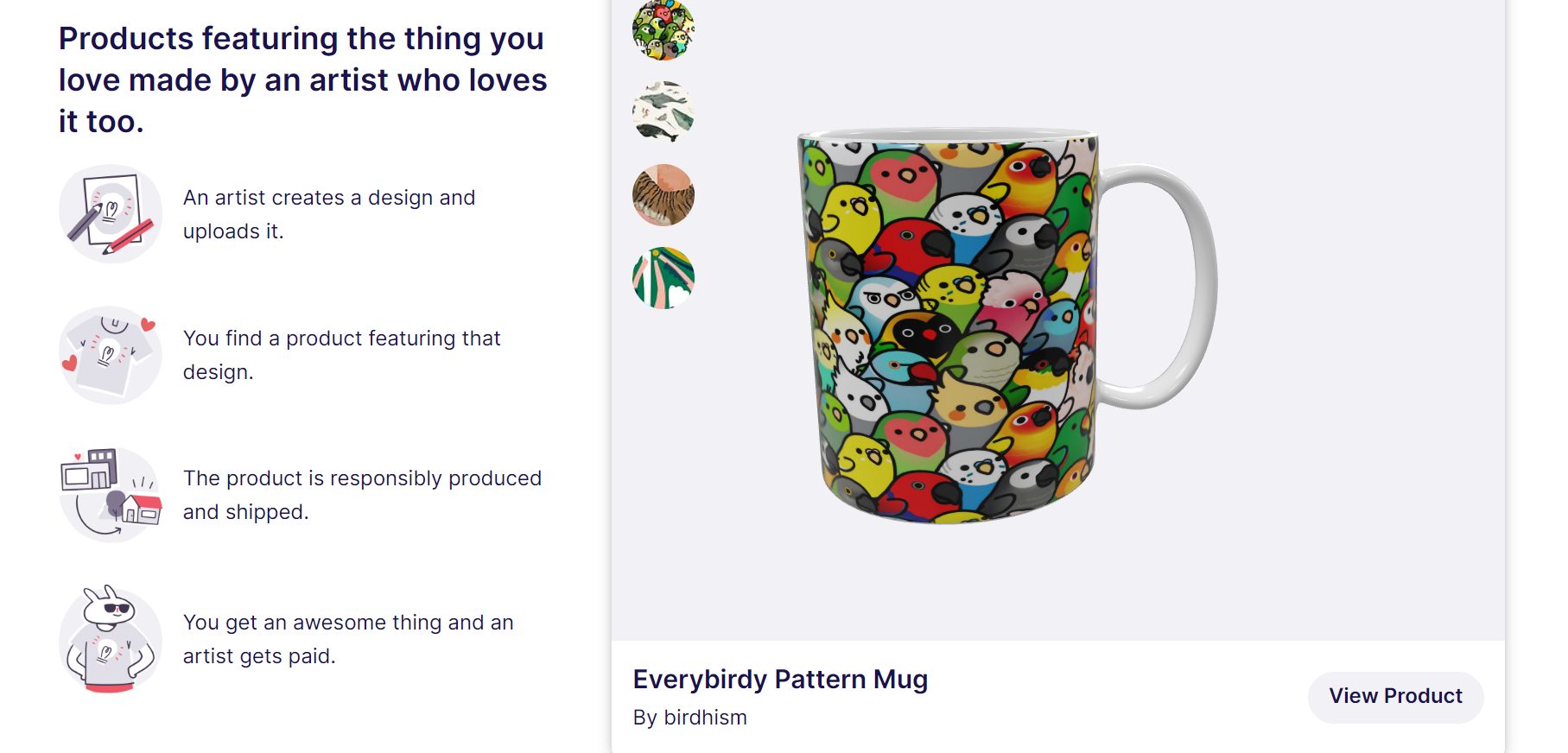Click the t-shirt with hearts icon
This screenshot has width=1568, height=753.
[x=111, y=354]
